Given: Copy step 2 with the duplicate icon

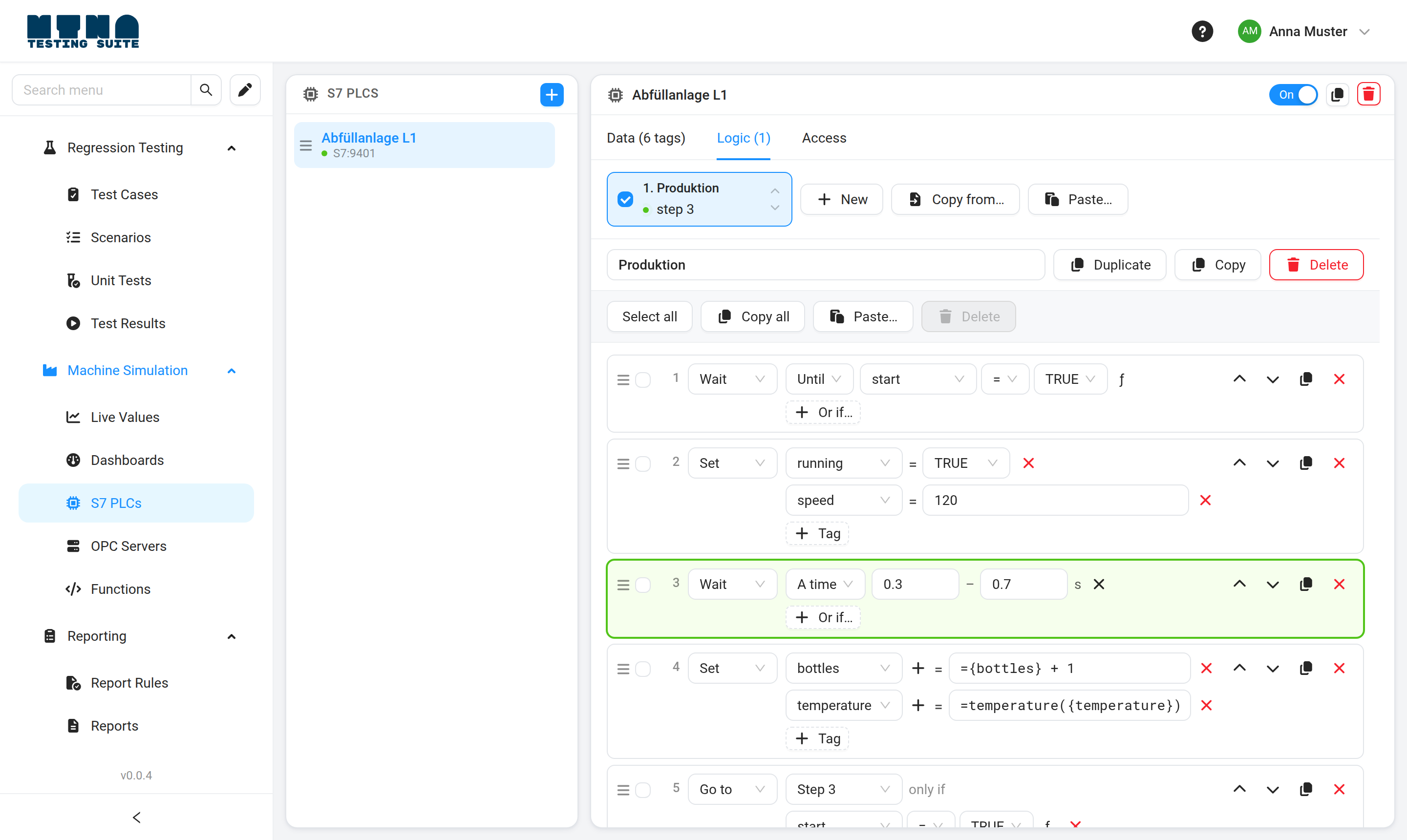Looking at the screenshot, I should click(1306, 463).
